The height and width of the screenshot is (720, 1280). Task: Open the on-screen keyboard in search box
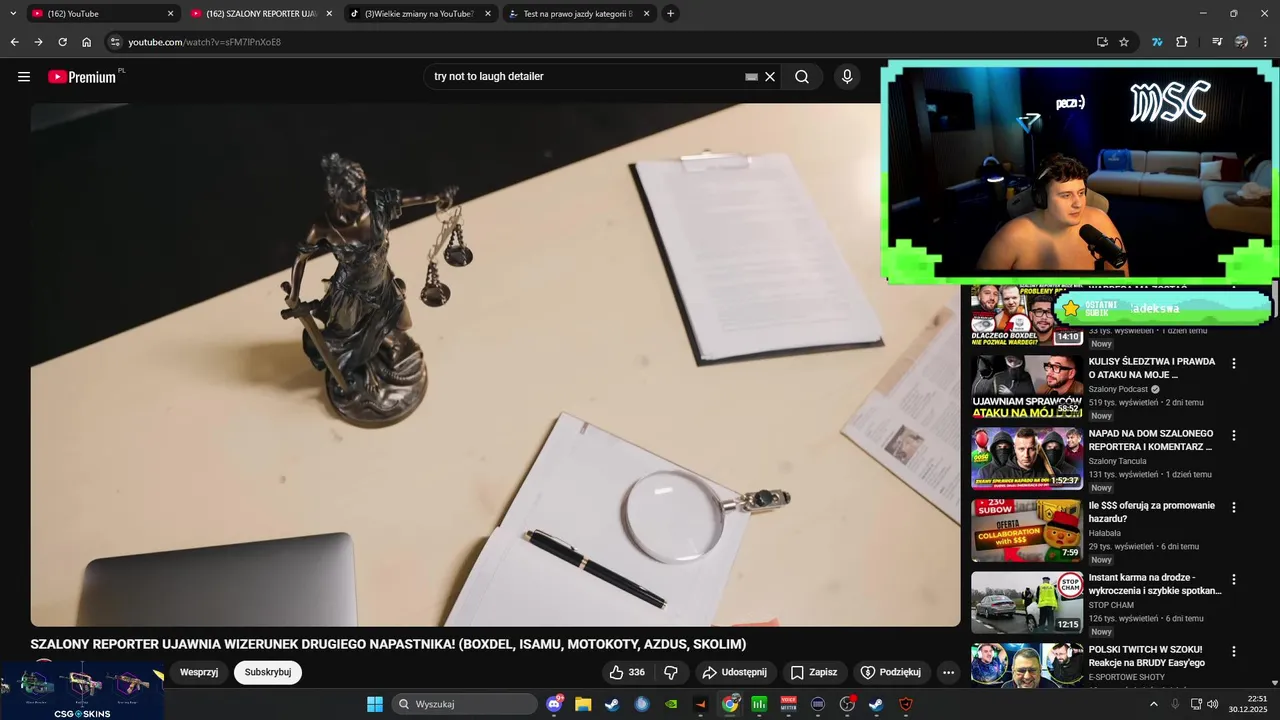point(752,77)
